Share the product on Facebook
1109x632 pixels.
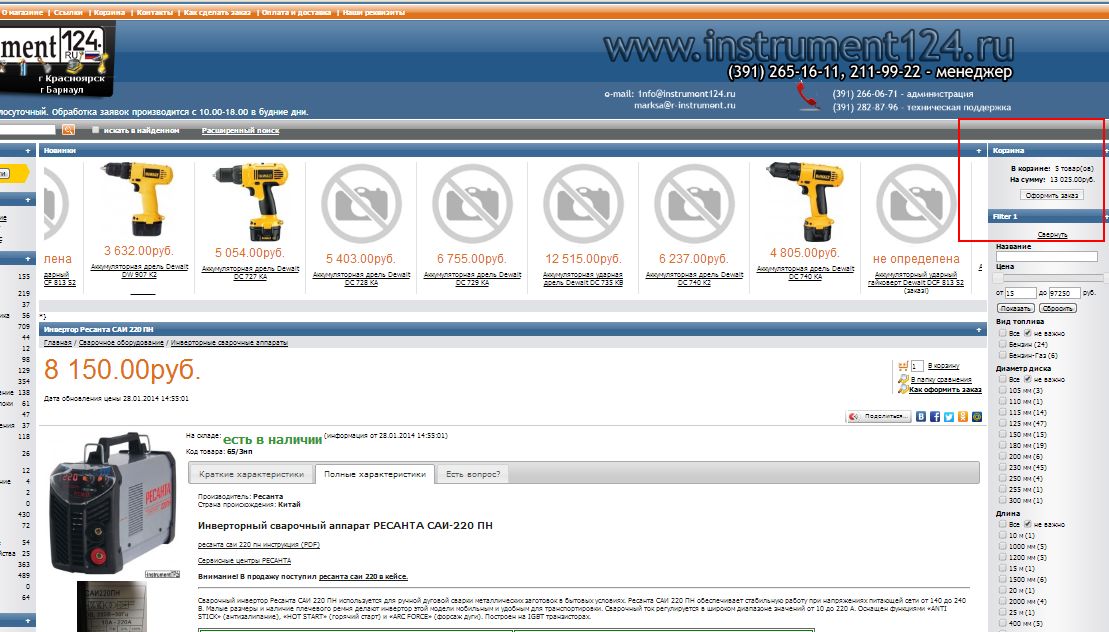coord(935,416)
